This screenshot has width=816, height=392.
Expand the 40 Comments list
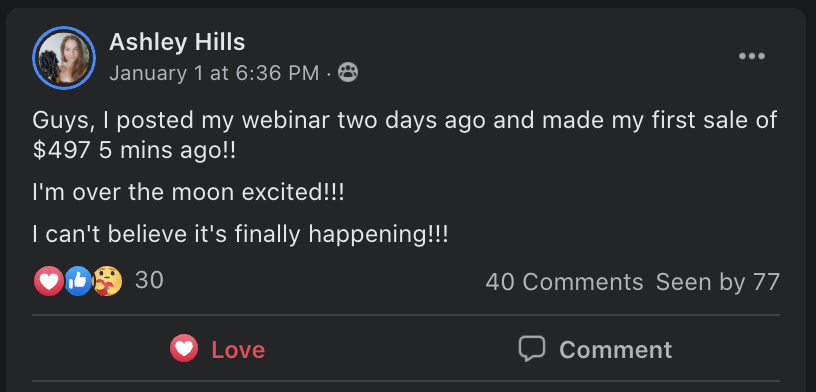(x=564, y=282)
